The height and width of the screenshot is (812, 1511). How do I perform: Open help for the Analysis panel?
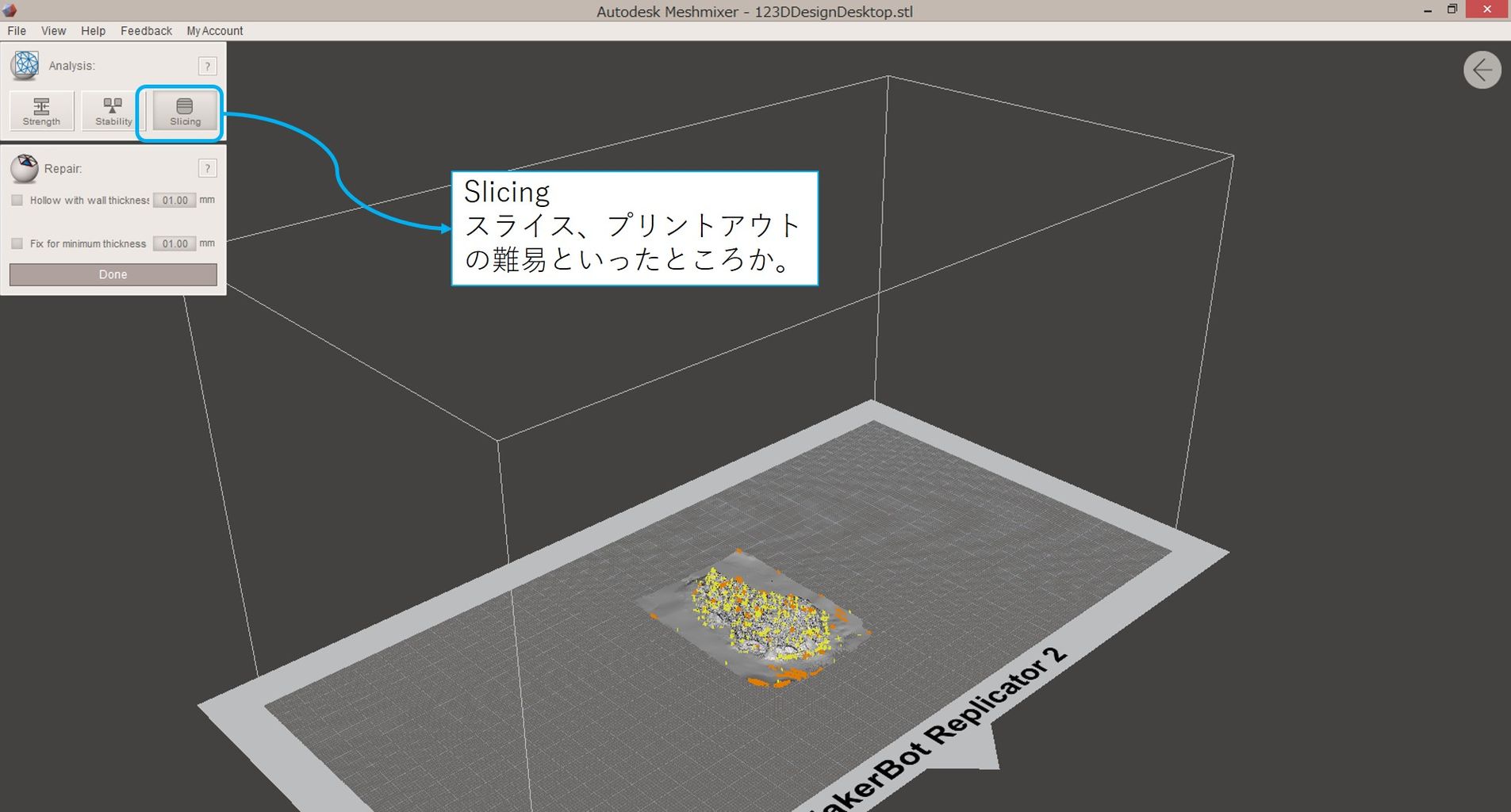(x=207, y=66)
